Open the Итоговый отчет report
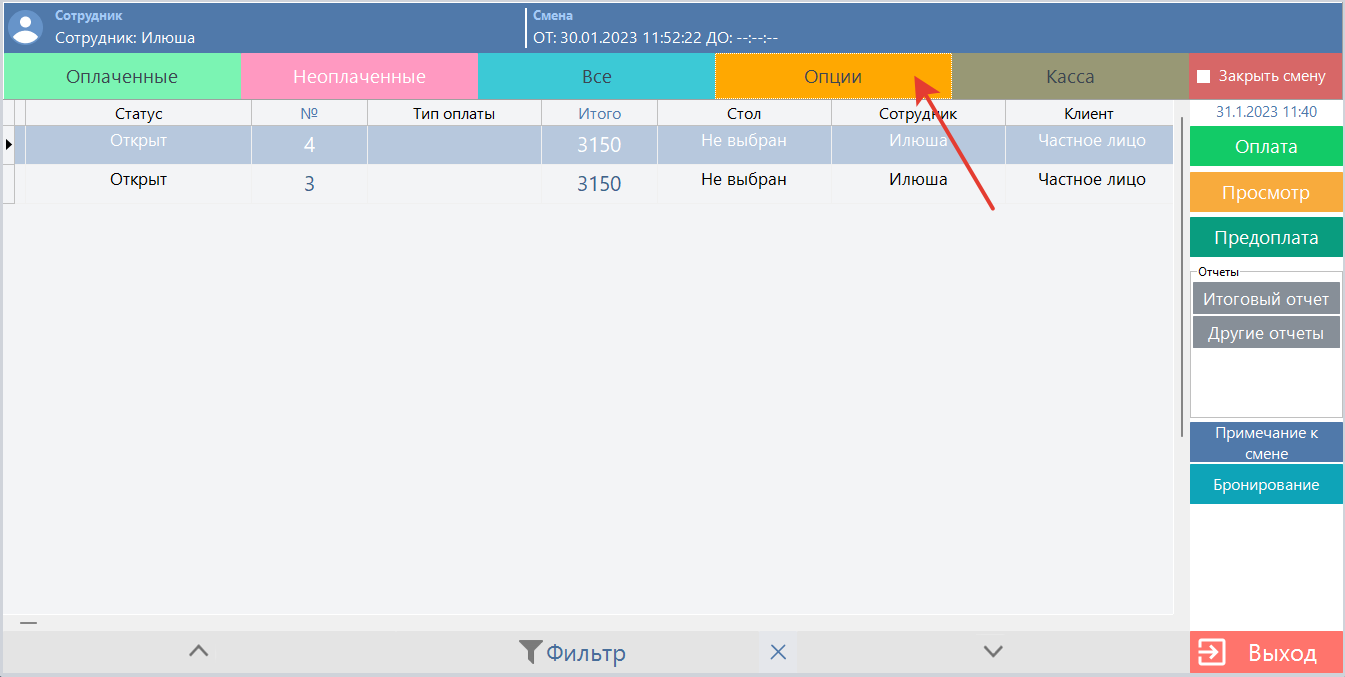The image size is (1345, 677). point(1265,299)
